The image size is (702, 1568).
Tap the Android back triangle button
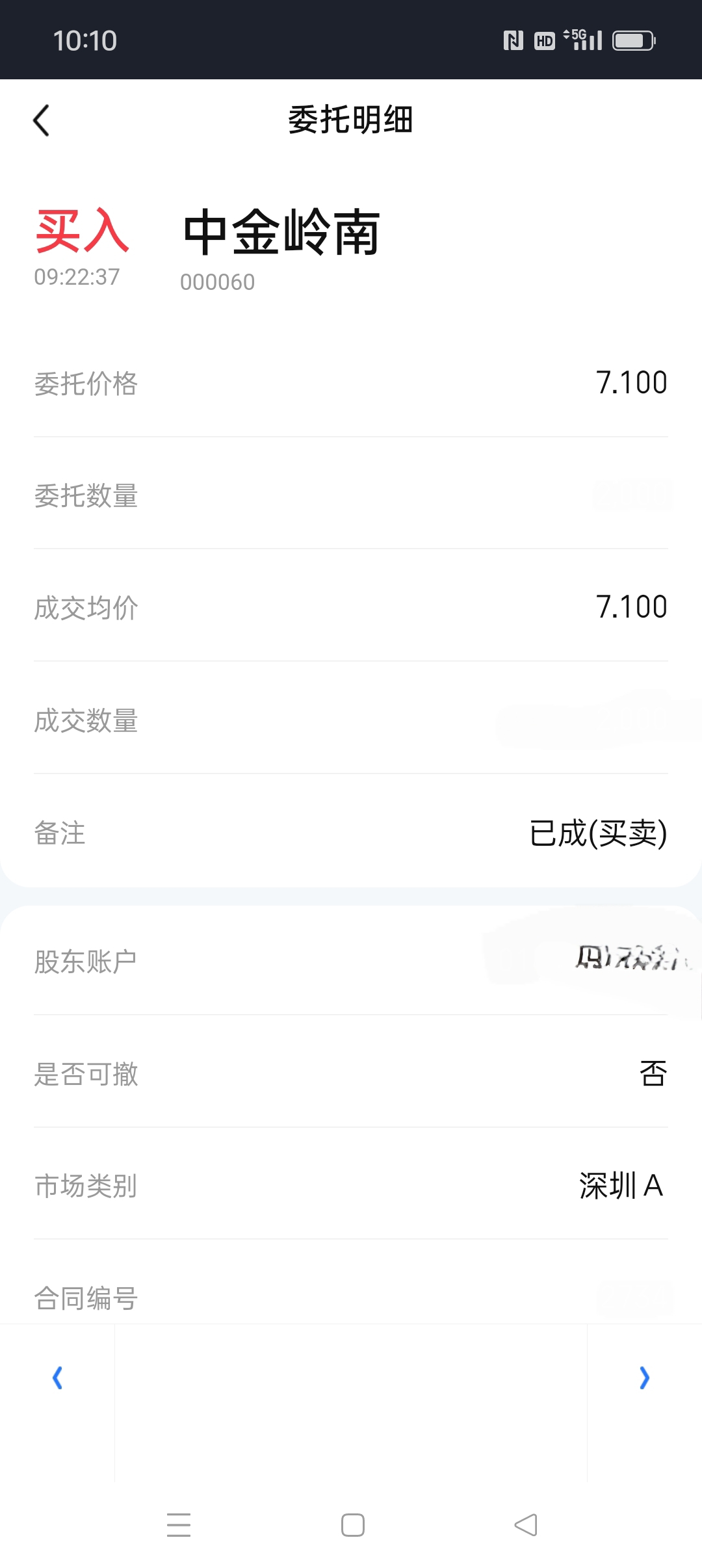pos(526,1525)
